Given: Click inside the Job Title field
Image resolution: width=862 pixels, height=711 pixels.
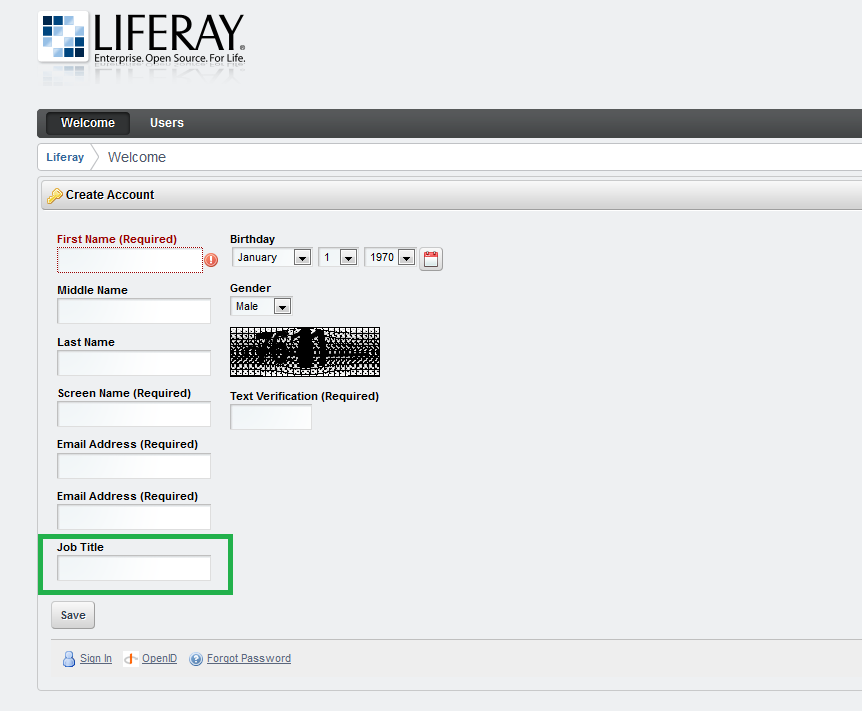Looking at the screenshot, I should [x=134, y=568].
